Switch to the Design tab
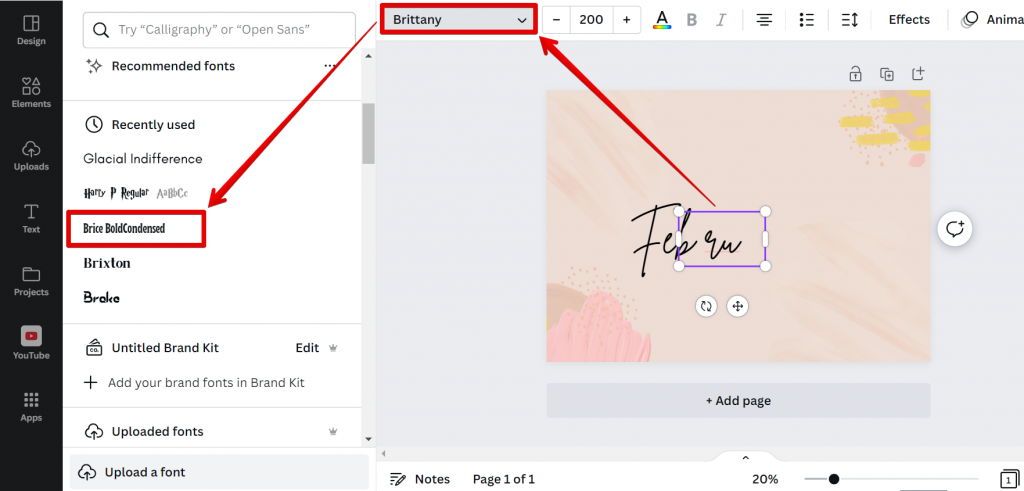This screenshot has width=1024, height=491. [x=31, y=30]
